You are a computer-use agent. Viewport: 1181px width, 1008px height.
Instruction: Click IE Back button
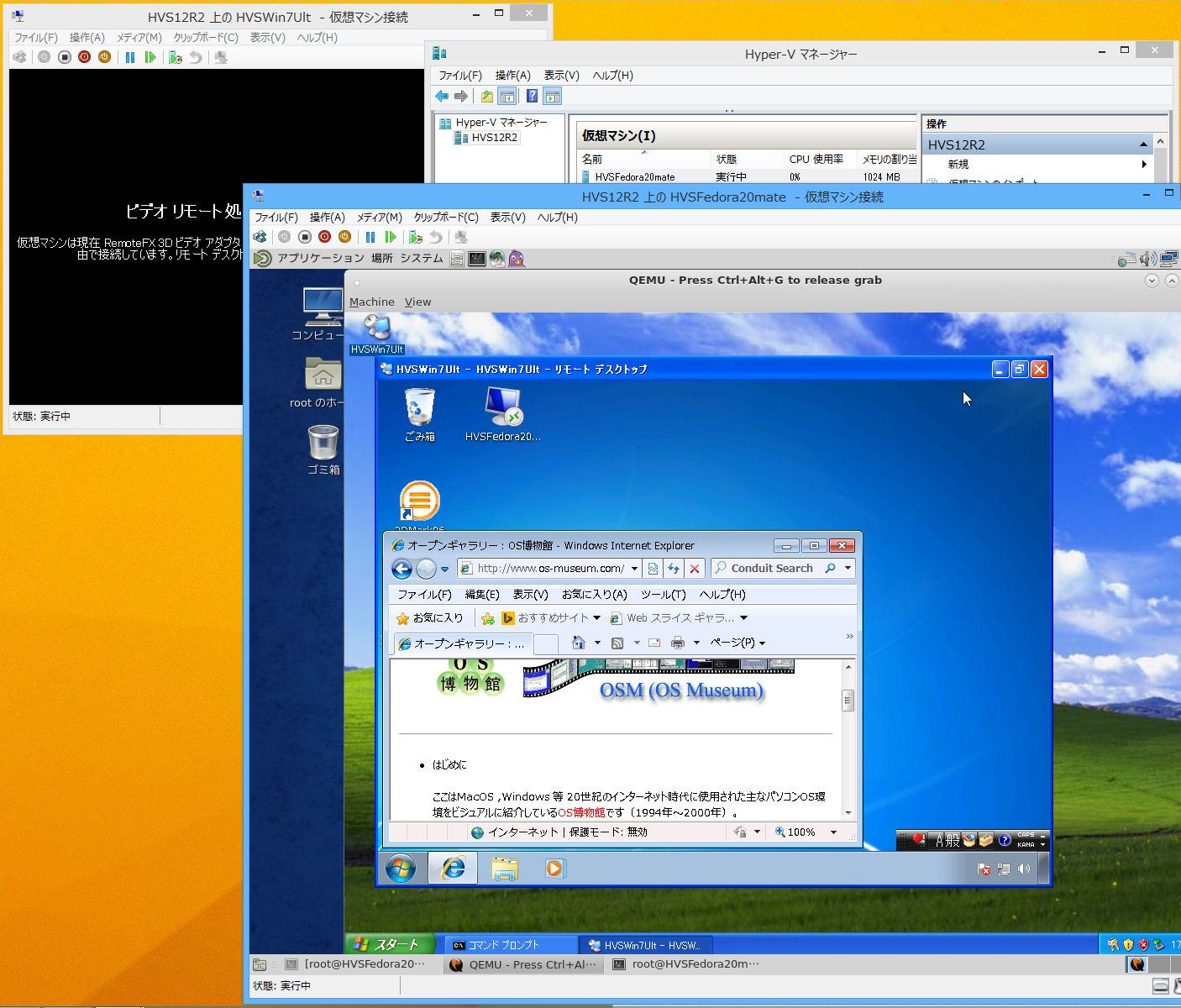[x=402, y=569]
